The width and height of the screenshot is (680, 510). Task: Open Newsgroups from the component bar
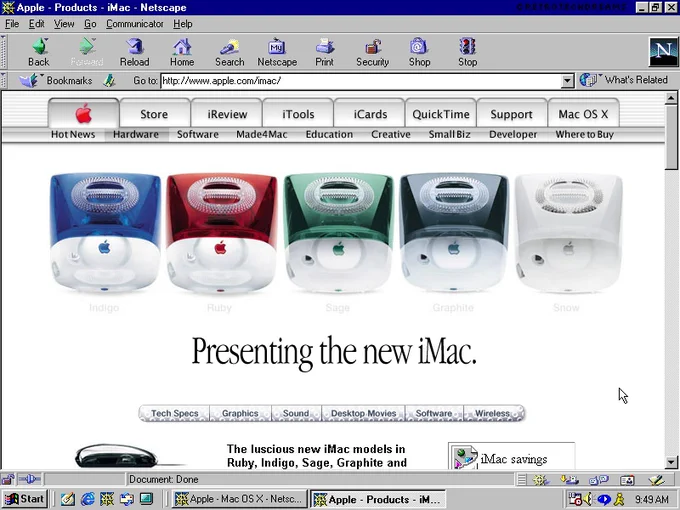[x=598, y=480]
